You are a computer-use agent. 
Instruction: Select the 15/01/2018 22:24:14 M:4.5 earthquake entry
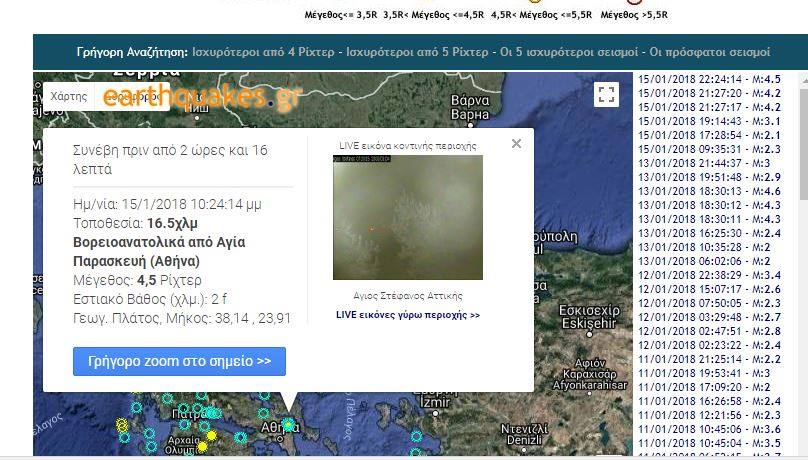[x=711, y=79]
